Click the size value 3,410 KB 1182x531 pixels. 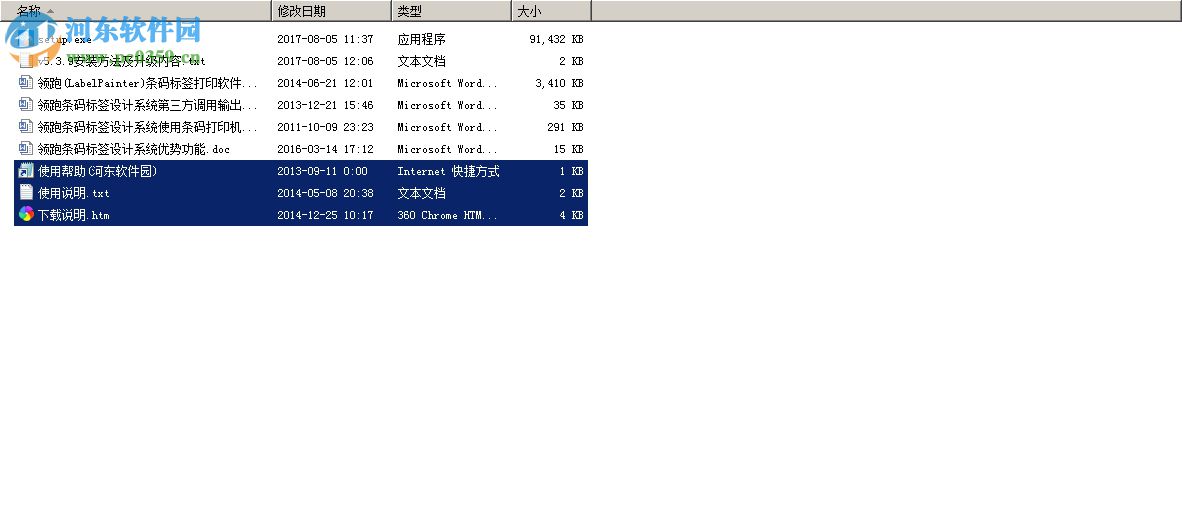pyautogui.click(x=559, y=83)
